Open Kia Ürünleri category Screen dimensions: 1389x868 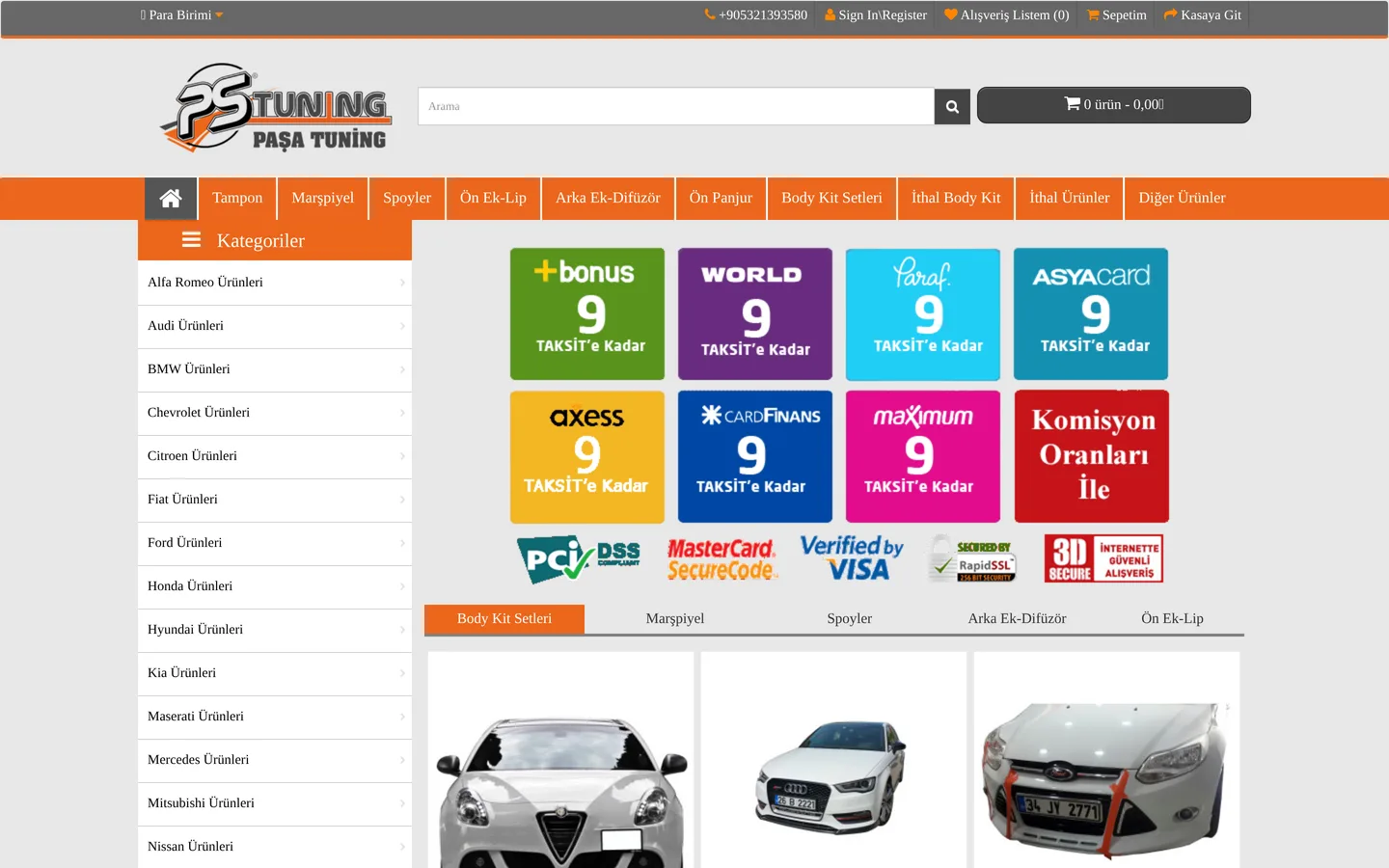[x=275, y=673]
